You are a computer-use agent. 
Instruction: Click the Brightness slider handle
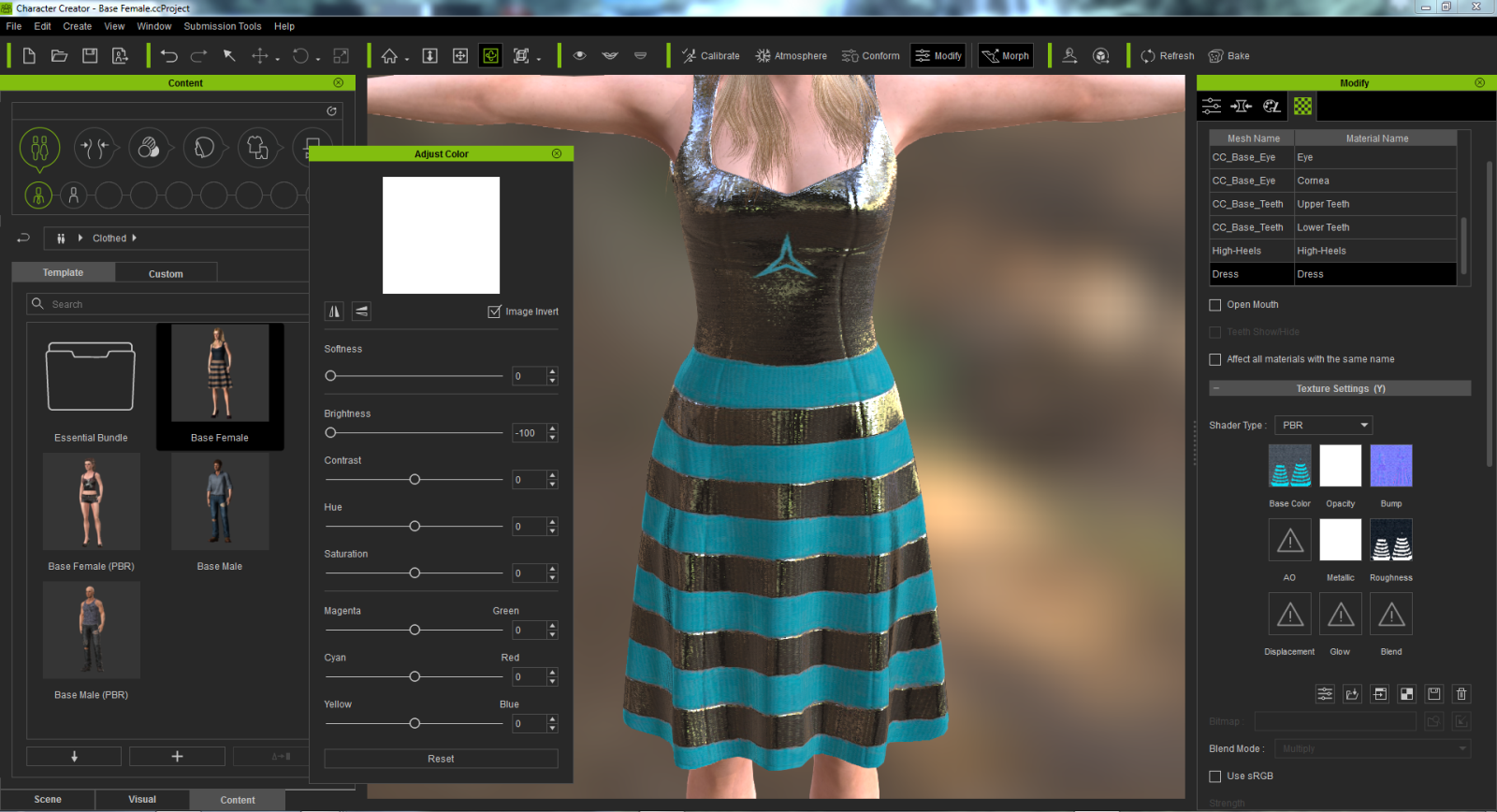[x=330, y=433]
